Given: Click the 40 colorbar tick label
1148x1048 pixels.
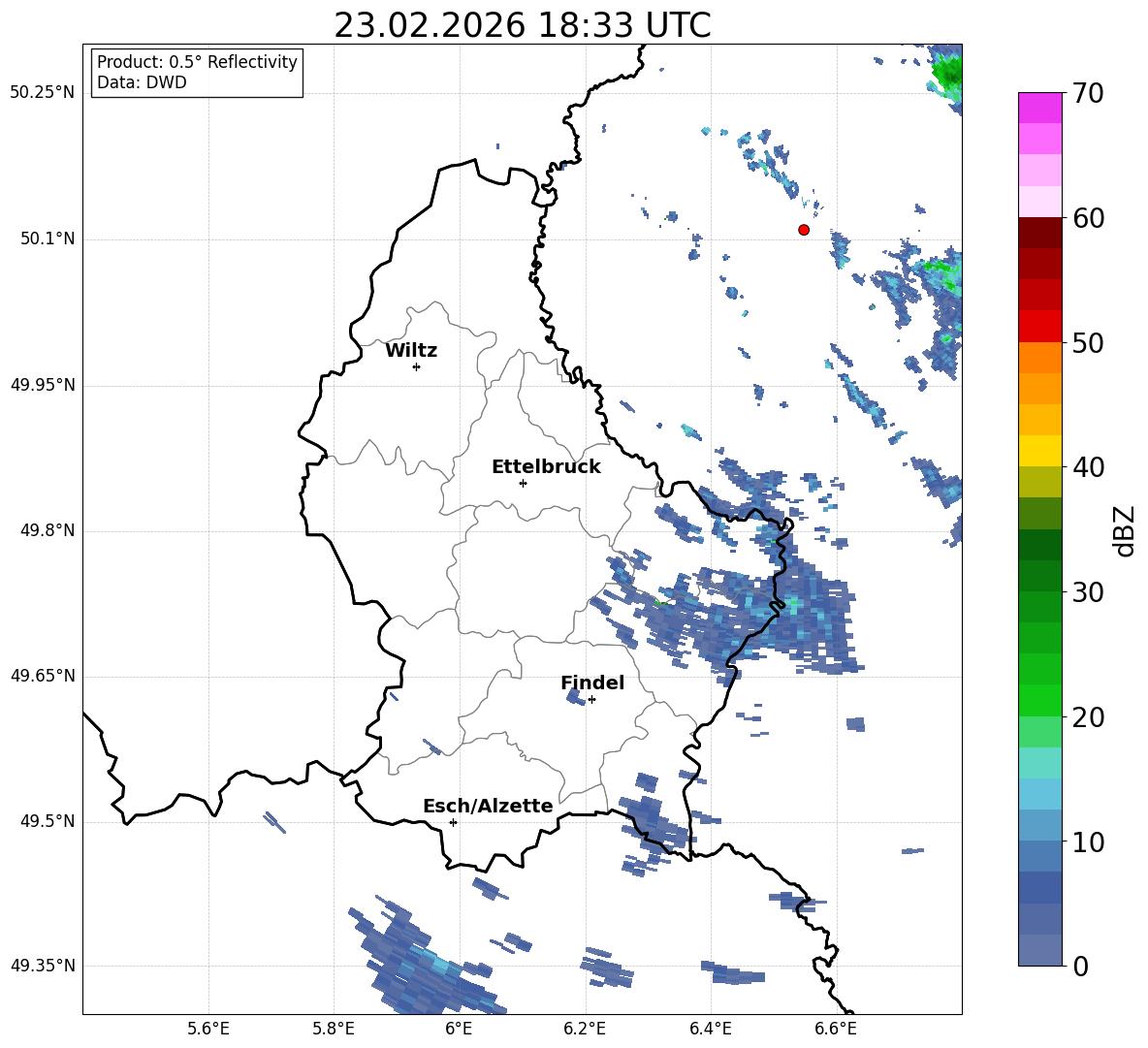Looking at the screenshot, I should [x=1088, y=467].
